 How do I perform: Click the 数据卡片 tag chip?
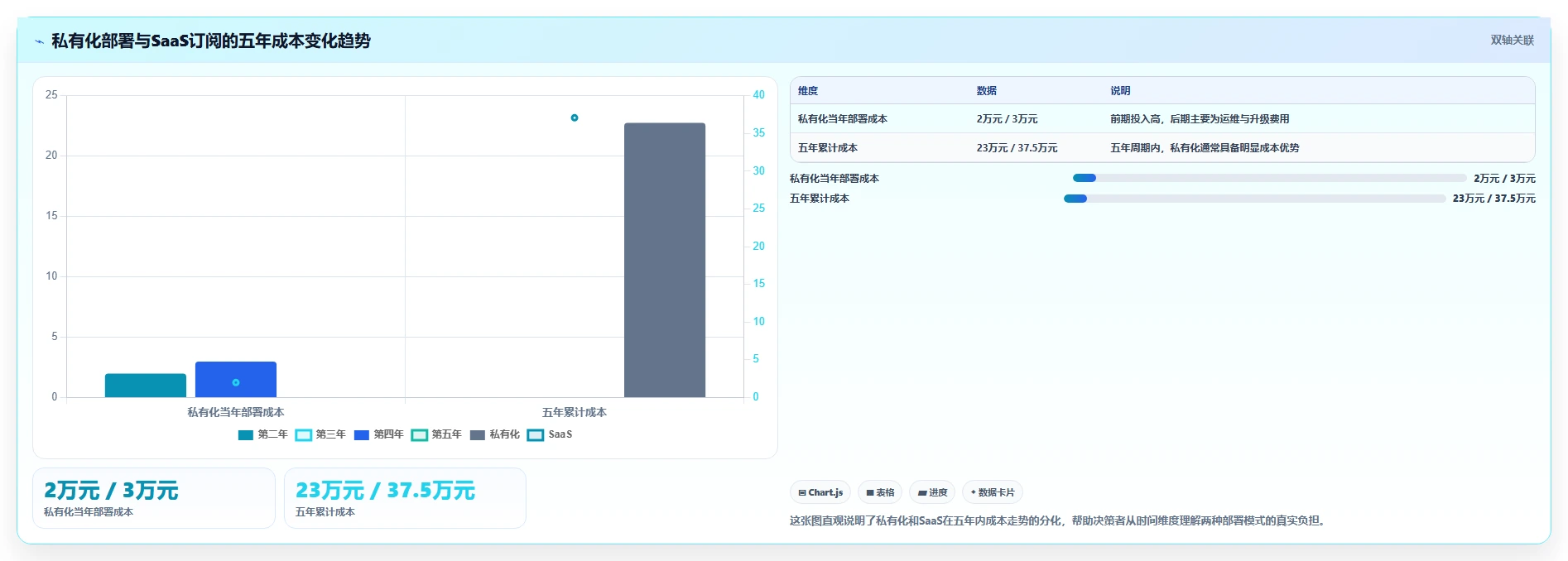(x=993, y=492)
